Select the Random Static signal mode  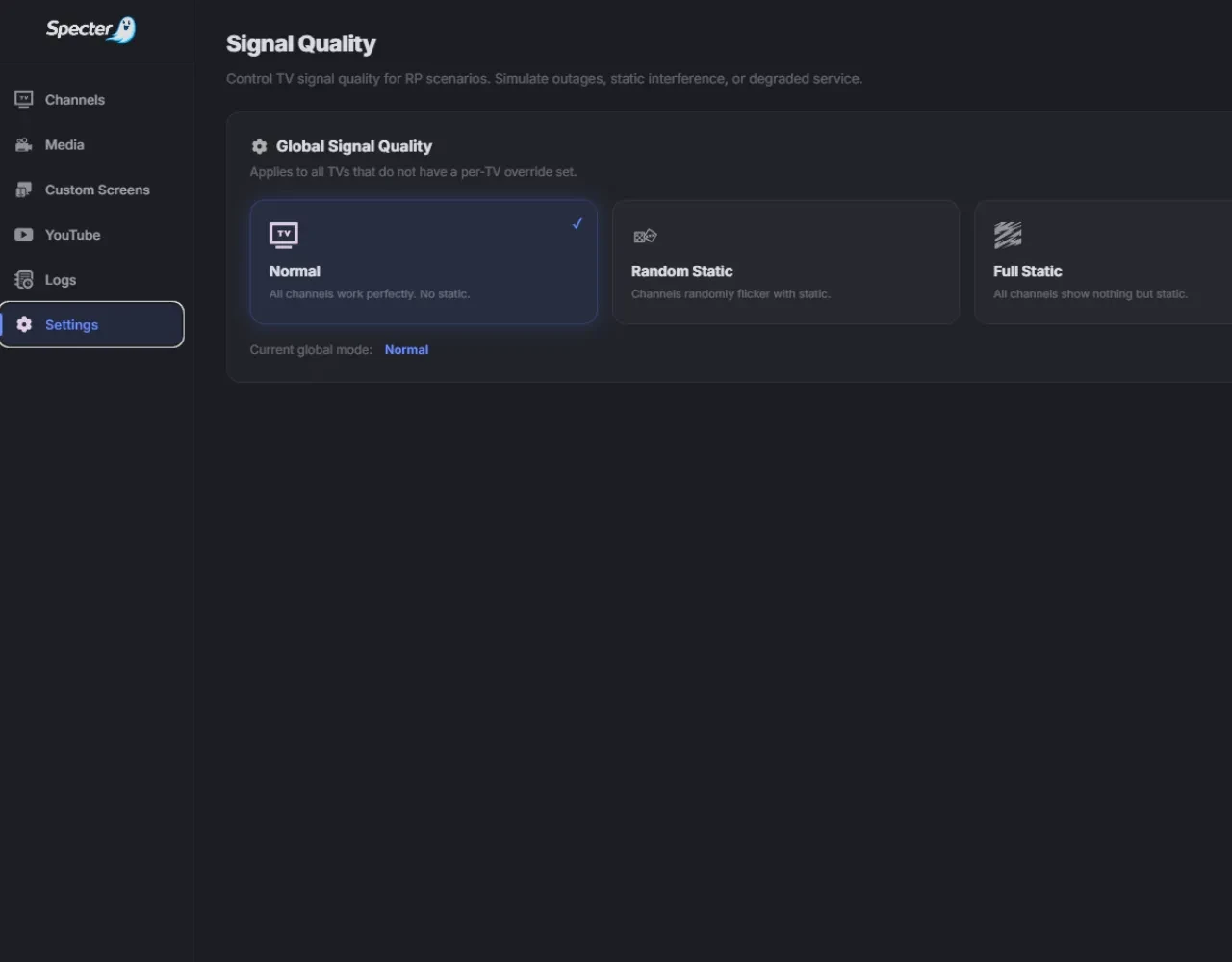[x=785, y=262]
